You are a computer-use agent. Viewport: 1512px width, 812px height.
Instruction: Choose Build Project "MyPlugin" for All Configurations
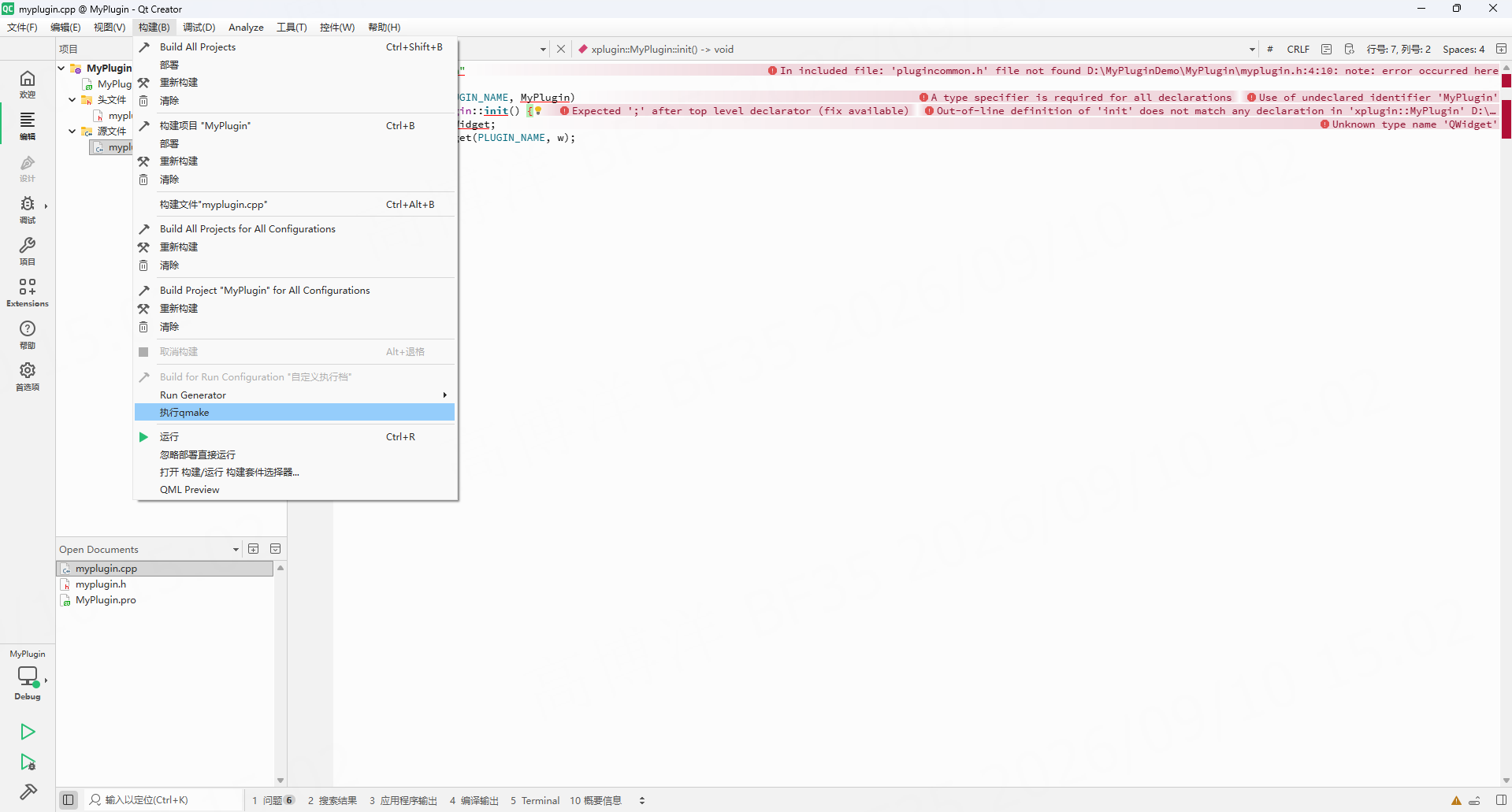[295, 291]
